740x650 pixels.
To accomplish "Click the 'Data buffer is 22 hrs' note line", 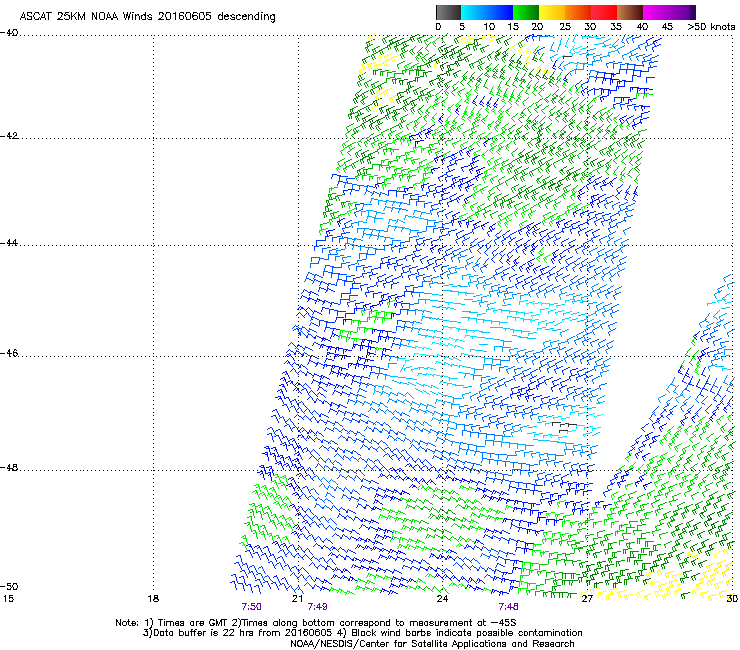I will 362,633.
